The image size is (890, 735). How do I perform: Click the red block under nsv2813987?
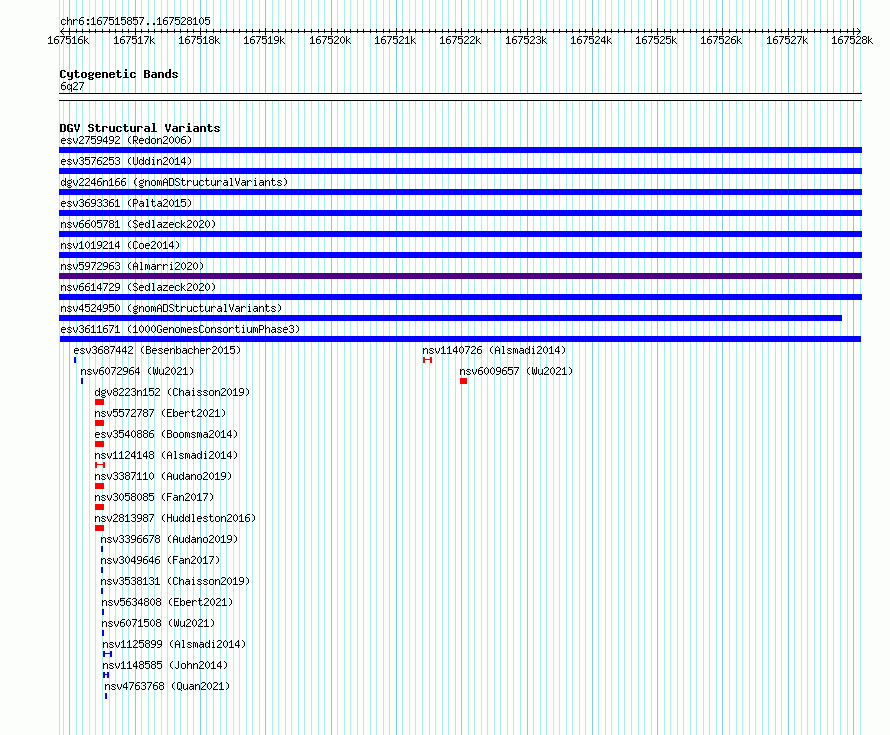pyautogui.click(x=99, y=528)
